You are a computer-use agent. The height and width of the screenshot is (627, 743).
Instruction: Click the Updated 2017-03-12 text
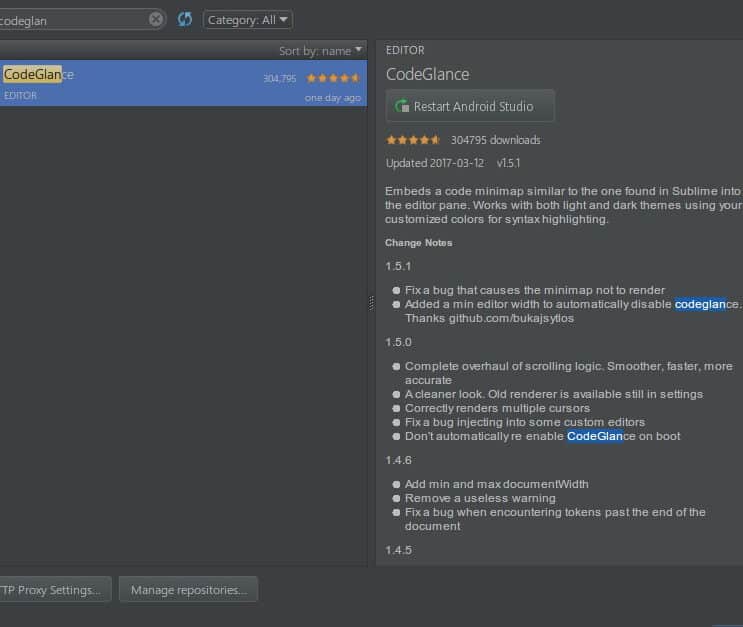point(435,163)
